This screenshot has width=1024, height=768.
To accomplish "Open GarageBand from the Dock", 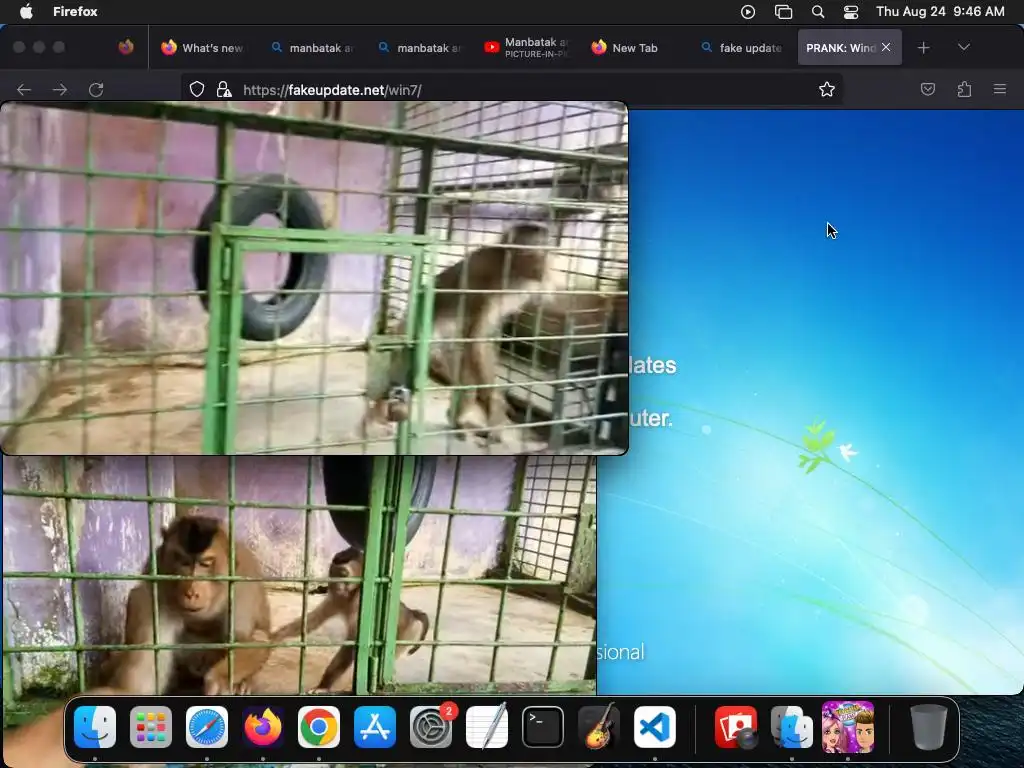I will pyautogui.click(x=599, y=727).
